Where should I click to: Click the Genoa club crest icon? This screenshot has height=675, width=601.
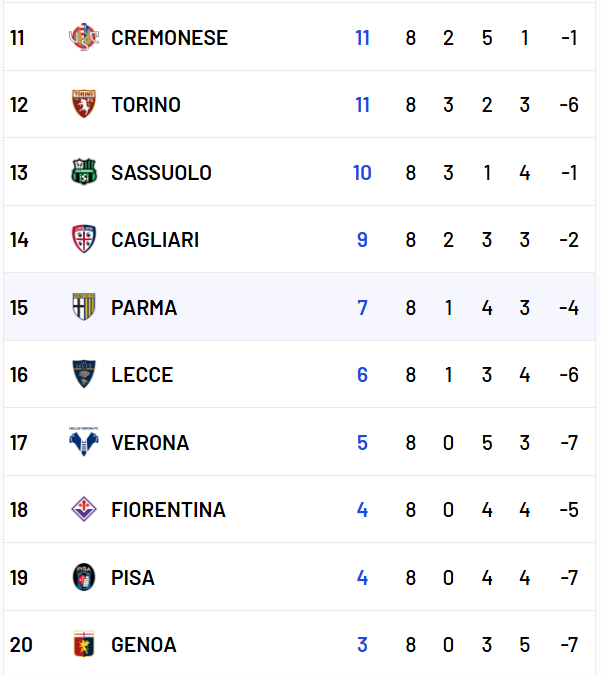[x=84, y=645]
